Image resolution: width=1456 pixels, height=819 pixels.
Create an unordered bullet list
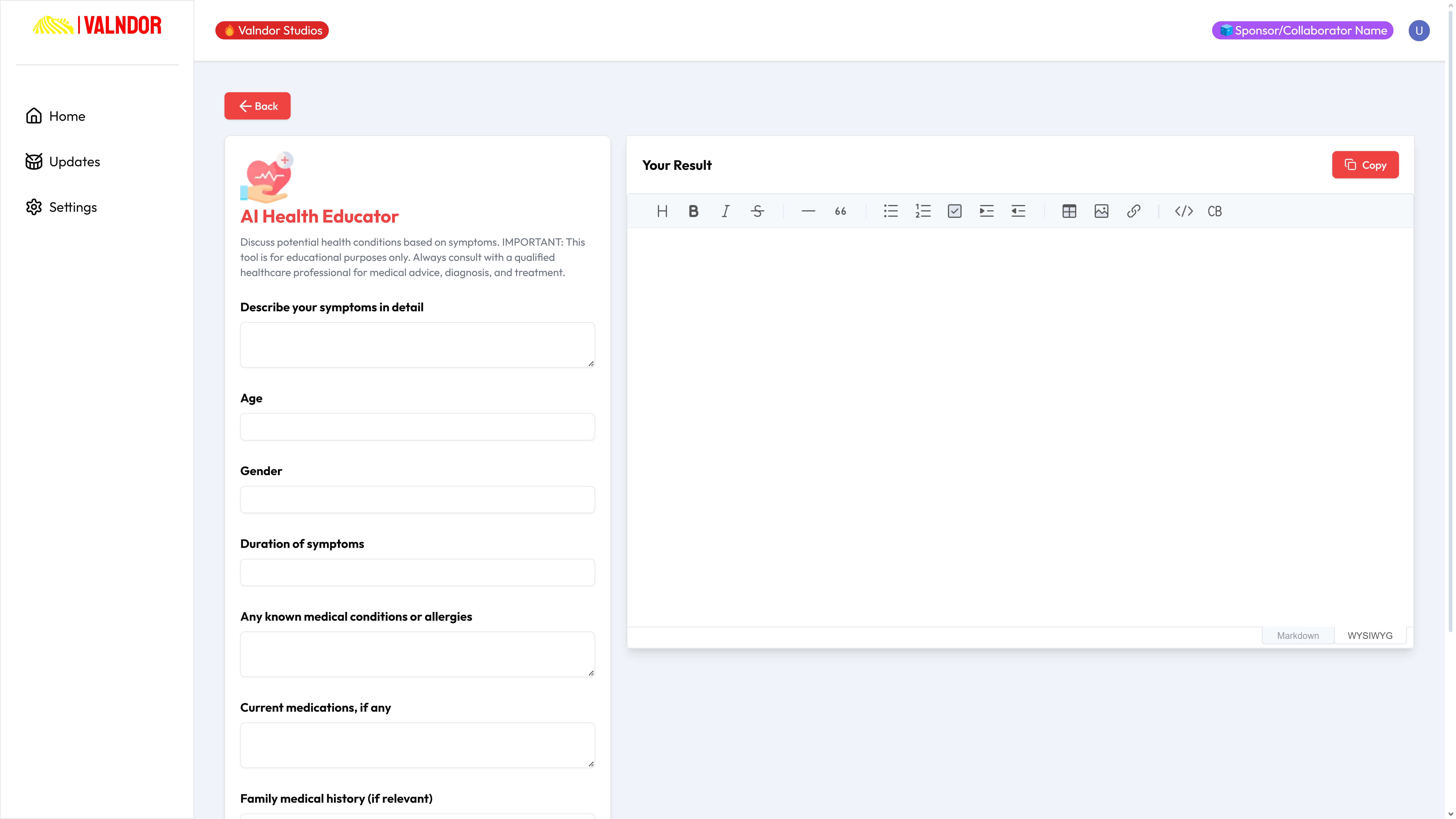point(891,211)
